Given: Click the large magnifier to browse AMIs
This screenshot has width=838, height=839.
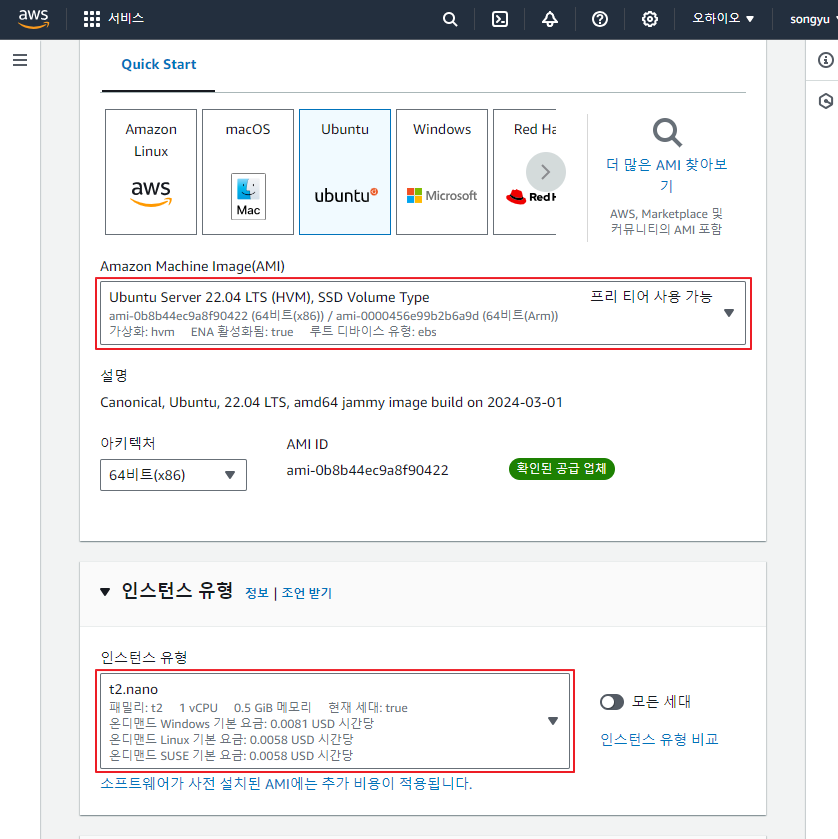Looking at the screenshot, I should point(667,133).
